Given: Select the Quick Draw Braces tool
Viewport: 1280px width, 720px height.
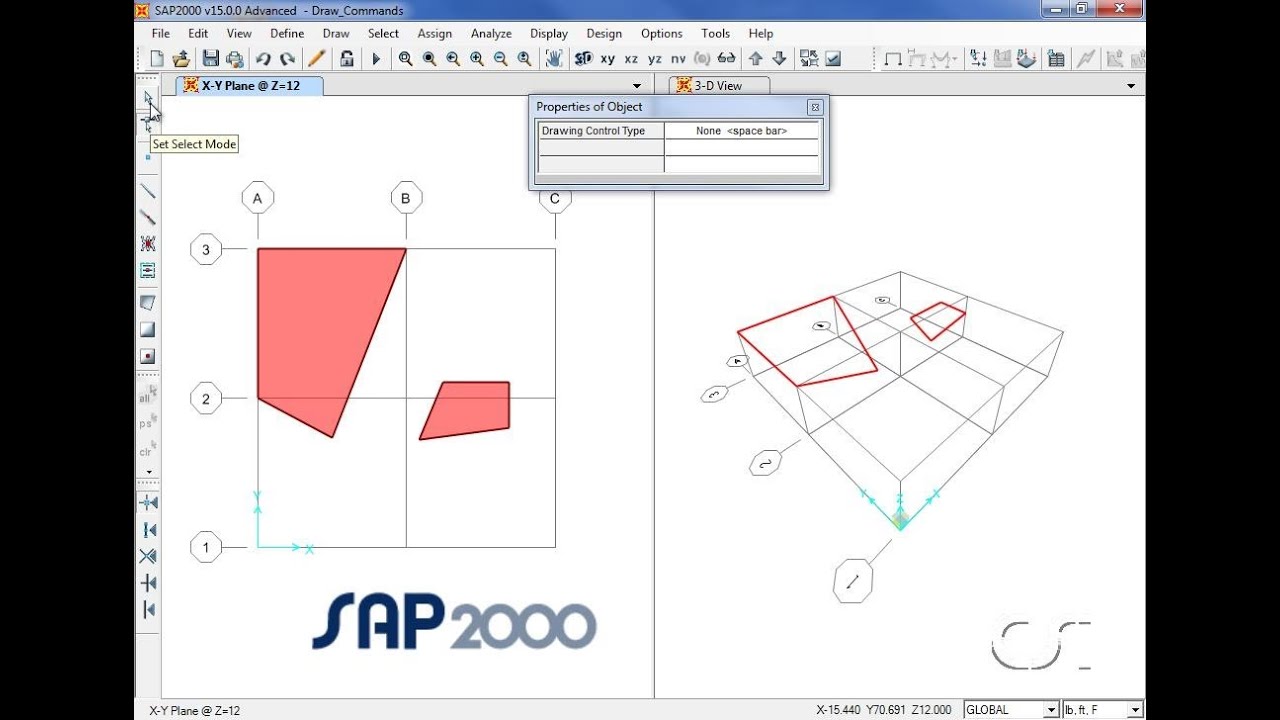Looking at the screenshot, I should (x=148, y=244).
